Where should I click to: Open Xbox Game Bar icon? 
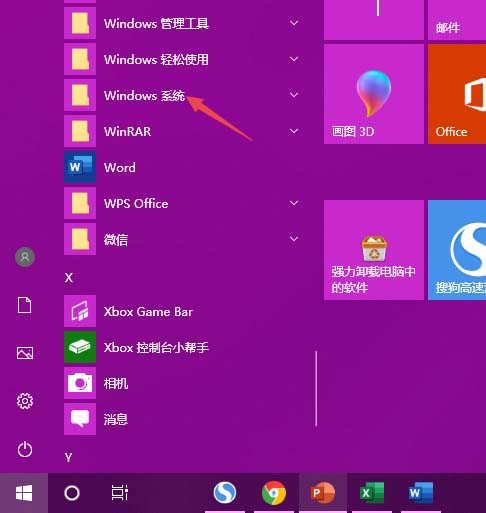pyautogui.click(x=80, y=311)
